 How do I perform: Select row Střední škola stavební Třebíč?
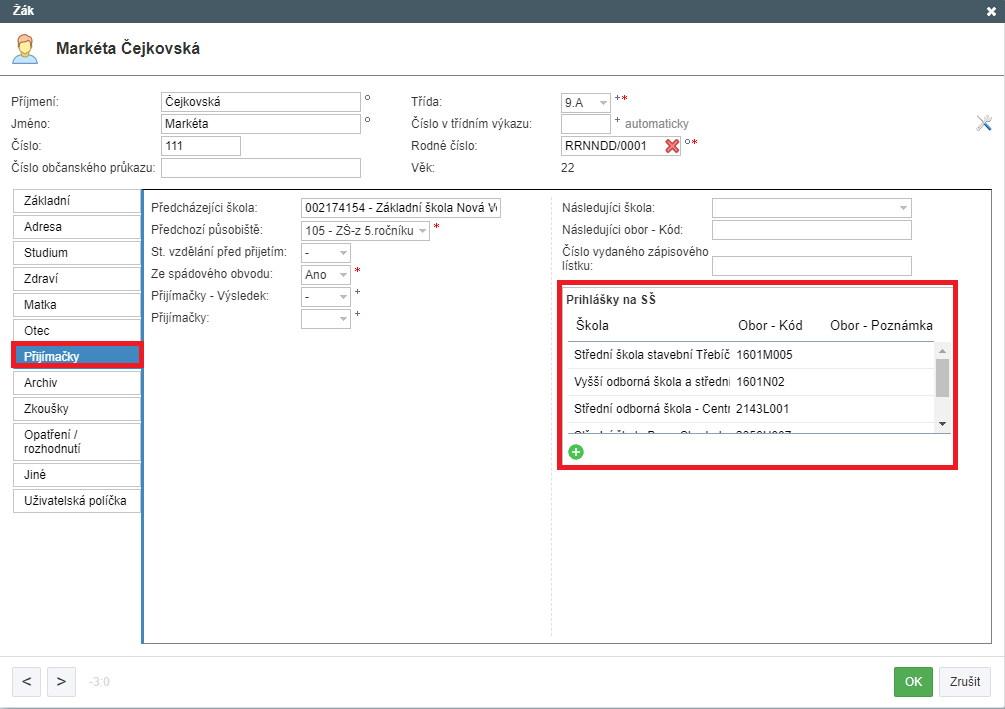pos(751,355)
